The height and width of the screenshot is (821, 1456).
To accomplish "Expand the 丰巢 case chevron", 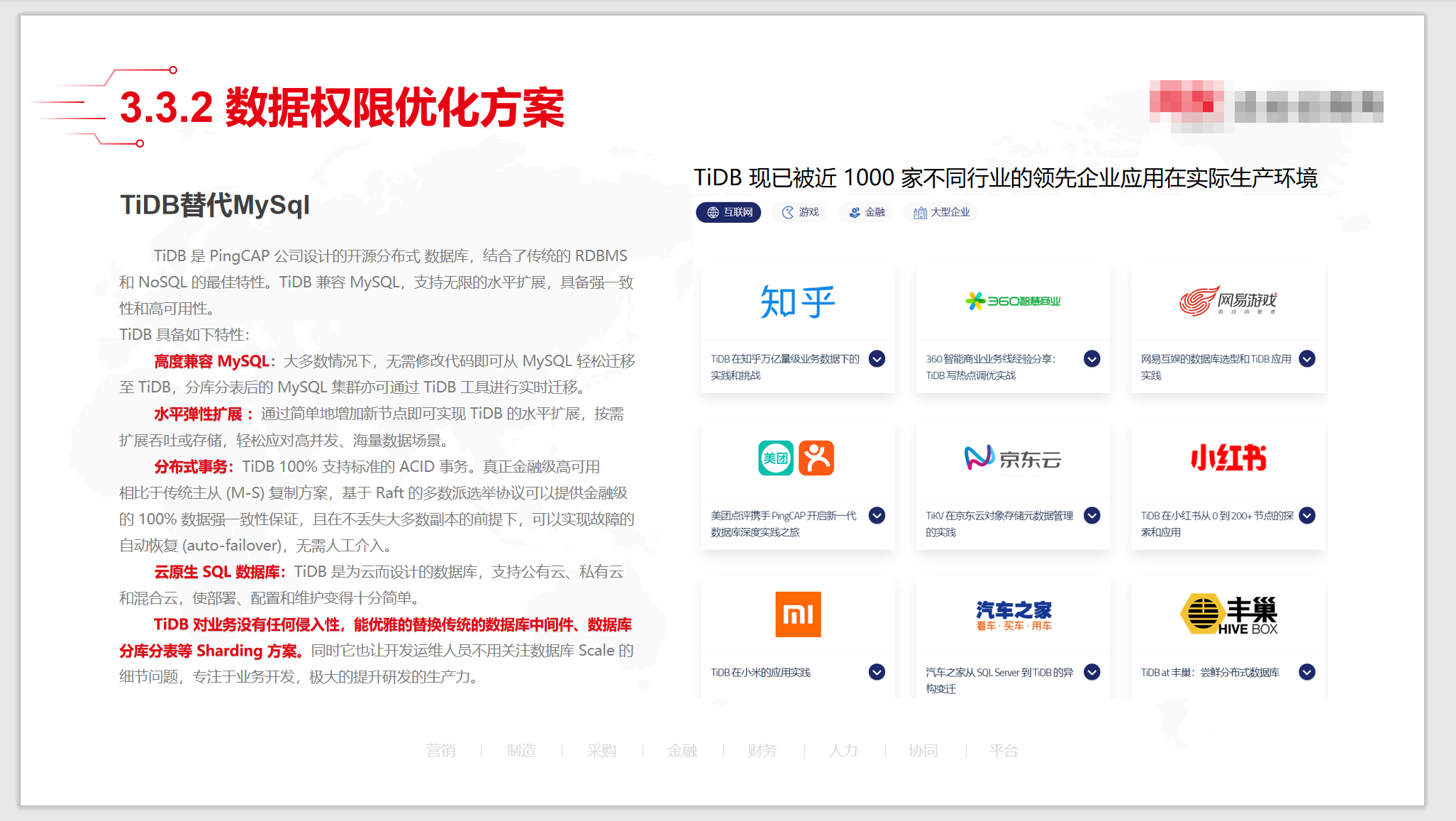I will pyautogui.click(x=1307, y=672).
